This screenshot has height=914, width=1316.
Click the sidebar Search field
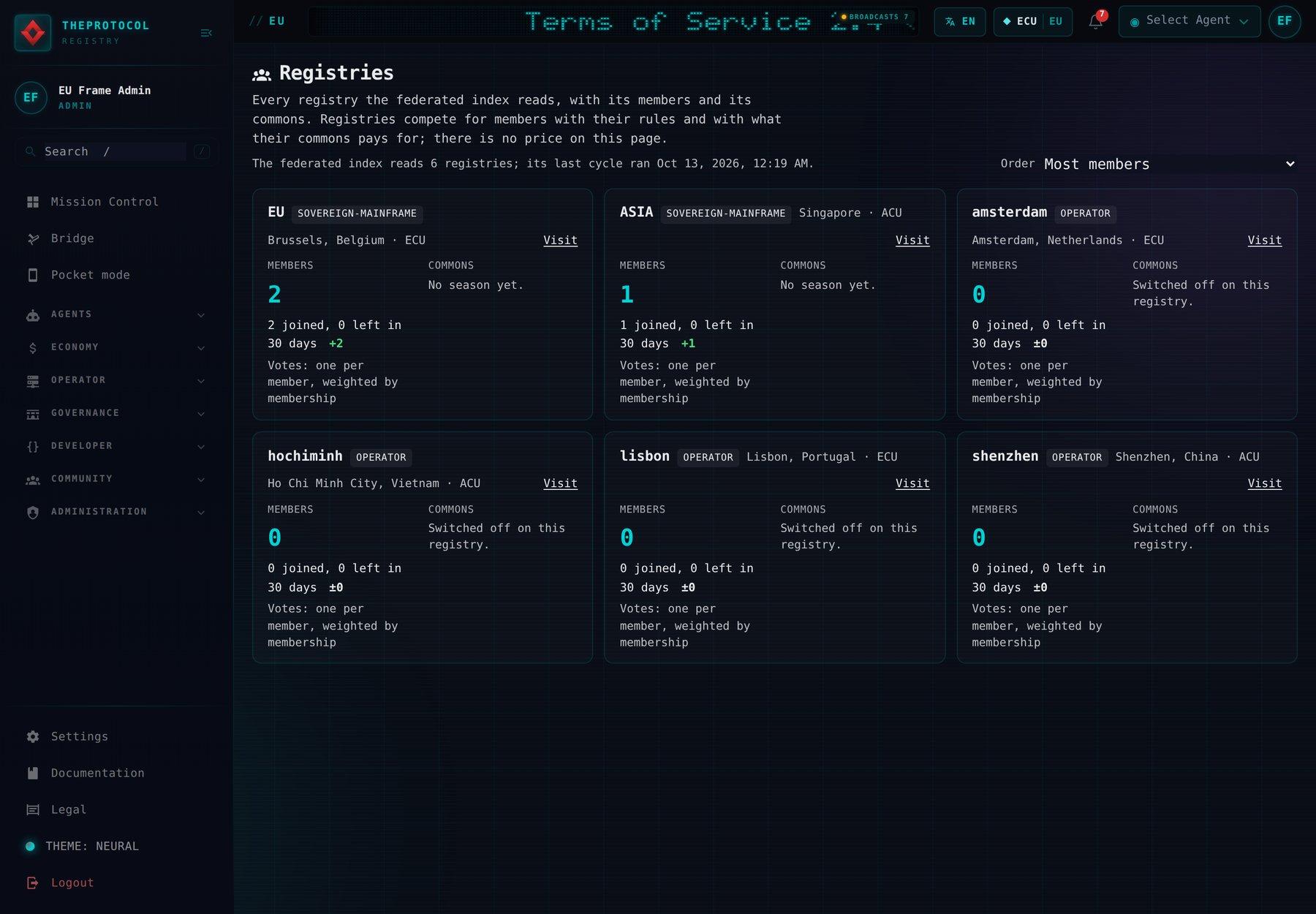[117, 151]
